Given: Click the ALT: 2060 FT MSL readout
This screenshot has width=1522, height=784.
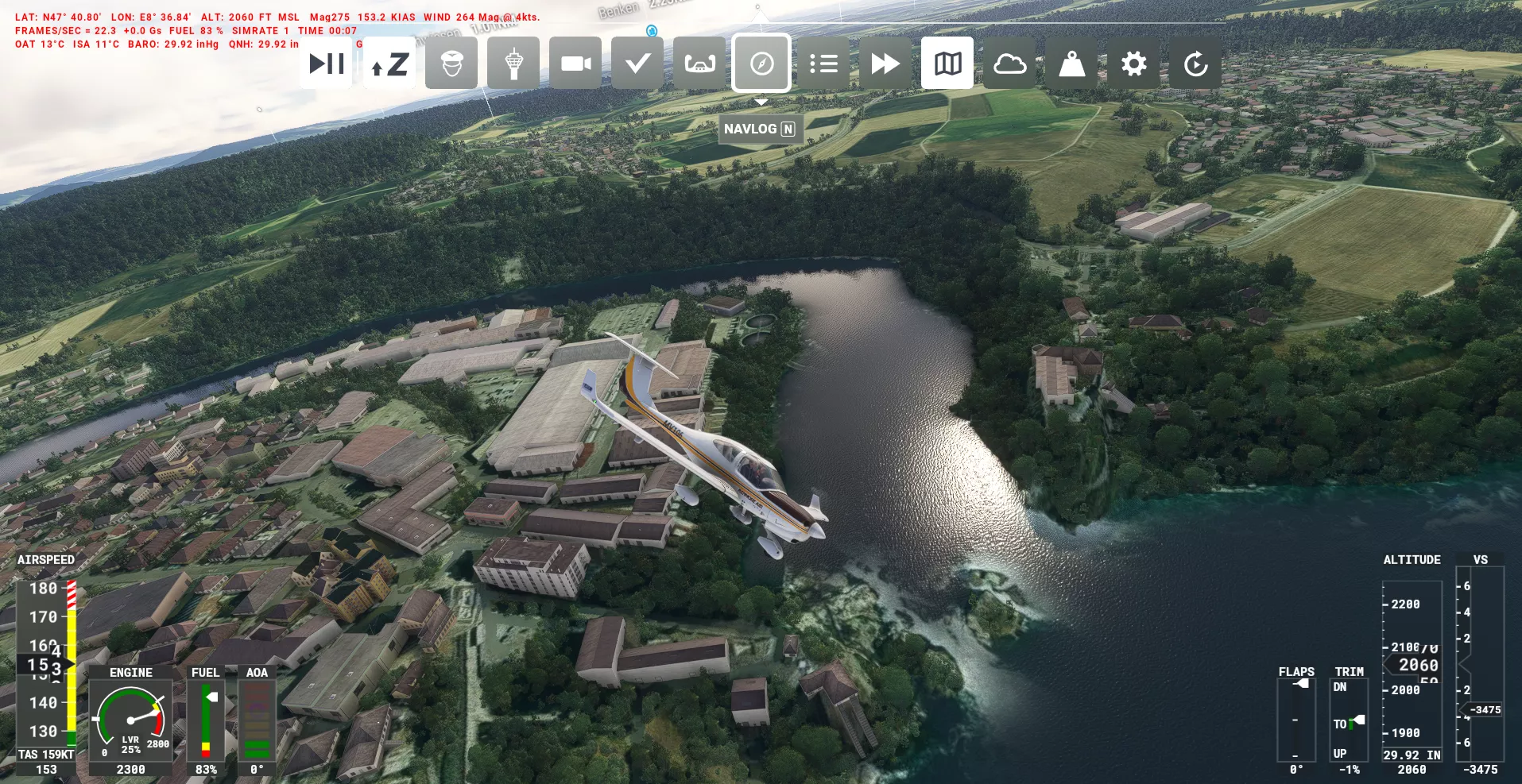Looking at the screenshot, I should pyautogui.click(x=250, y=17).
